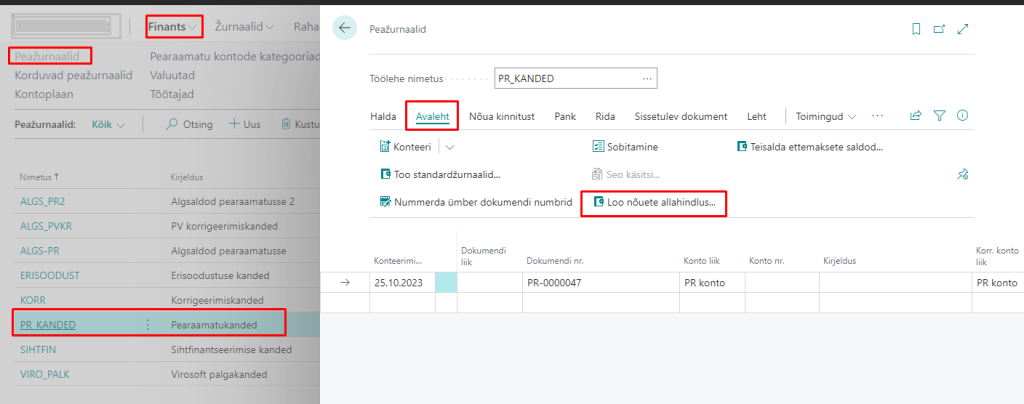The image size is (1024, 404).
Task: Open page in new window icon
Action: click(939, 29)
